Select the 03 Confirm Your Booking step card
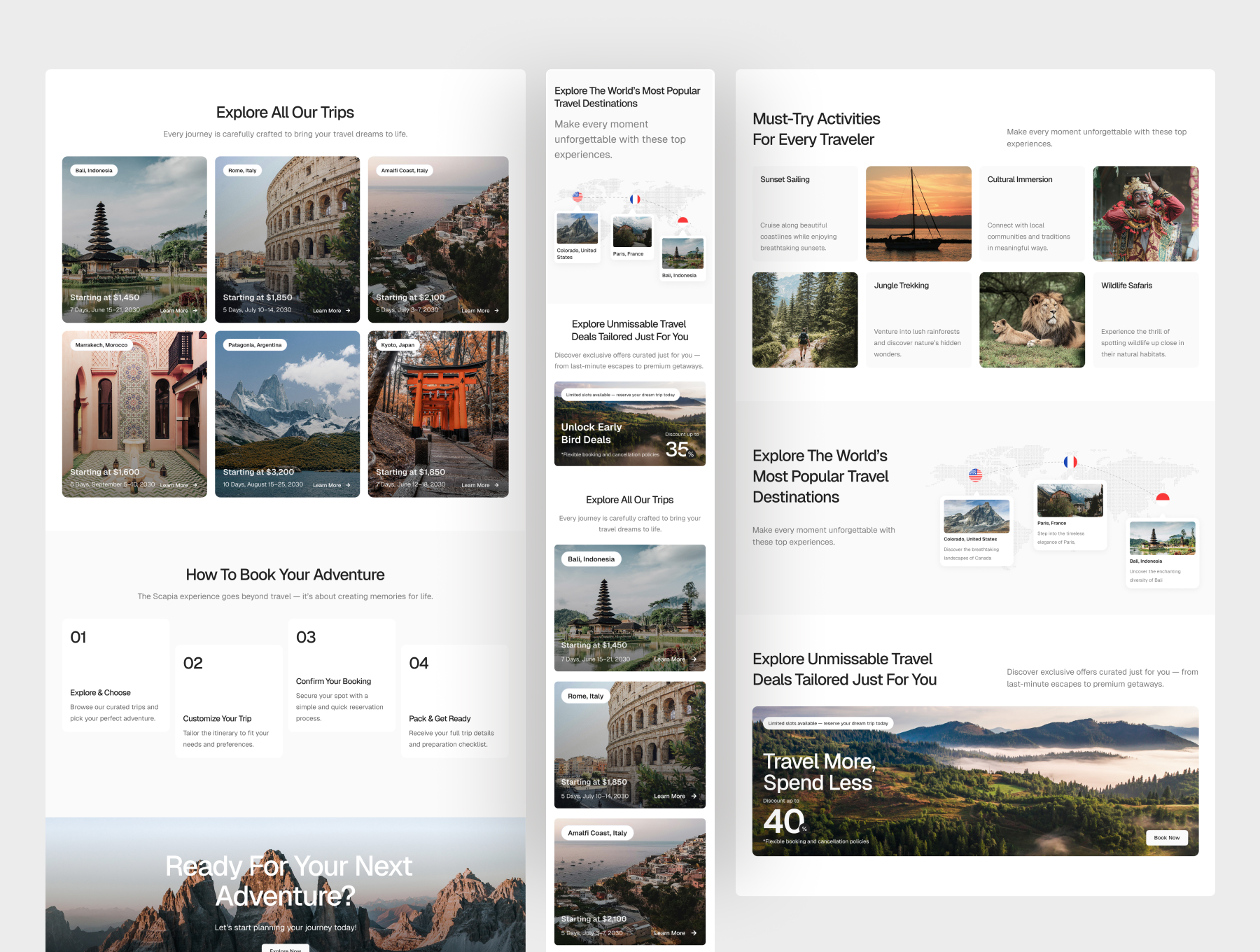The width and height of the screenshot is (1260, 952). 342,675
